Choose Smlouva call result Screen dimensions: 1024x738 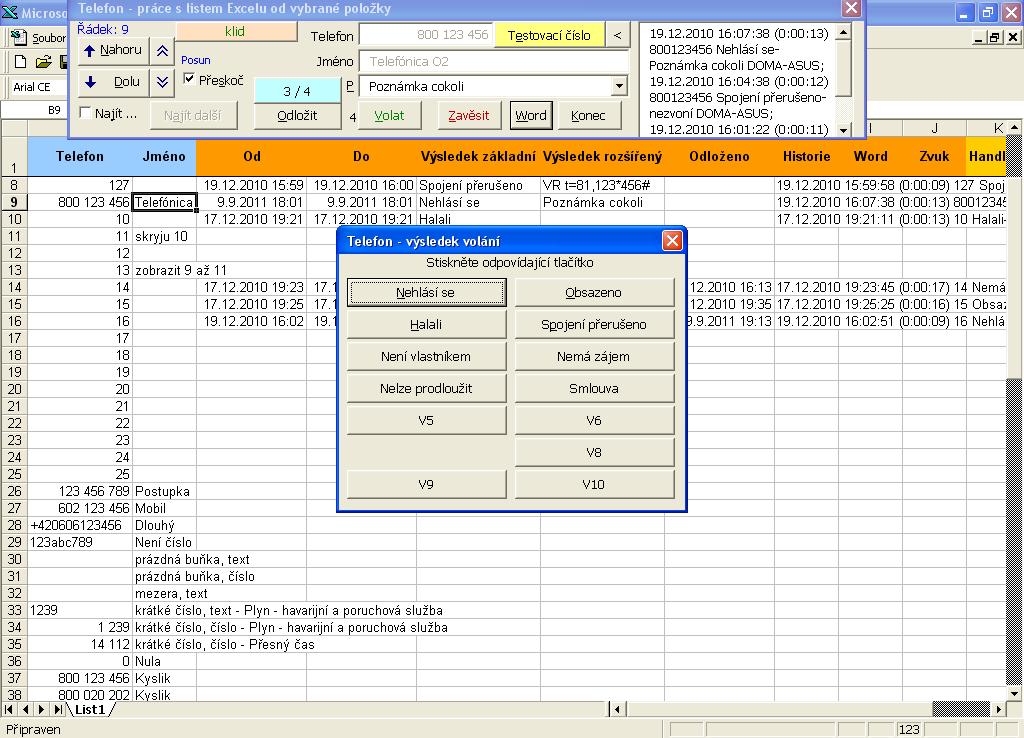coord(594,389)
